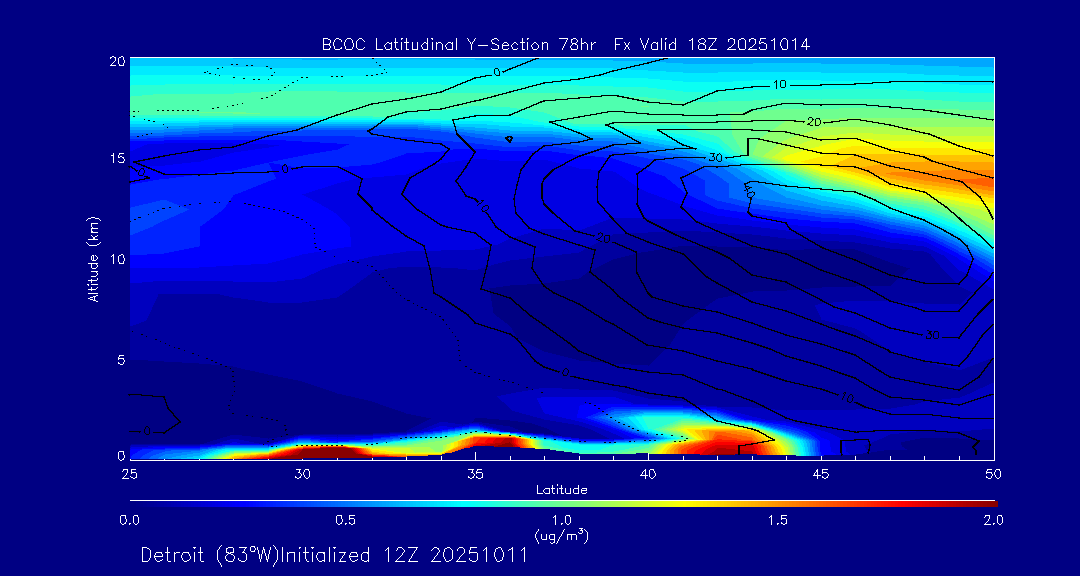The height and width of the screenshot is (576, 1080).
Task: Click contour label "30" near latitude 48 at 6 km
Action: (933, 336)
